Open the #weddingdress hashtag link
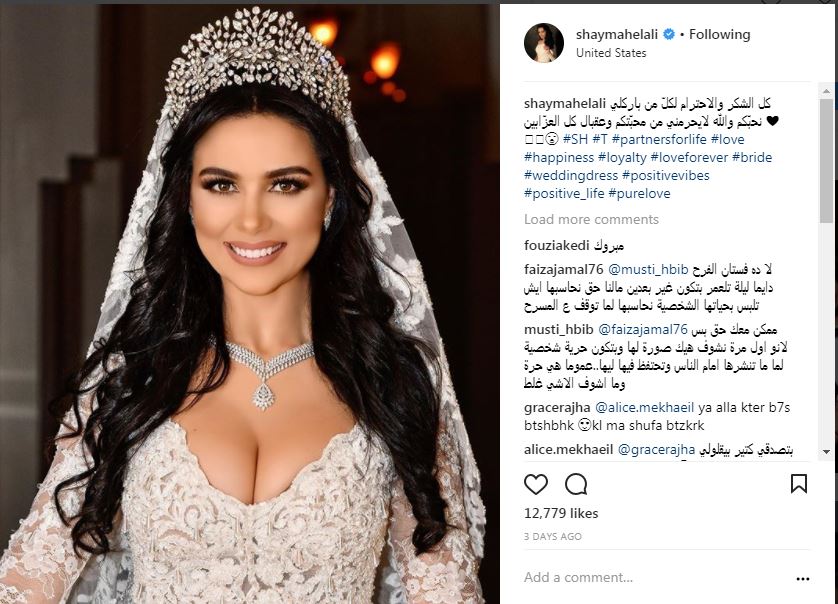 click(571, 176)
